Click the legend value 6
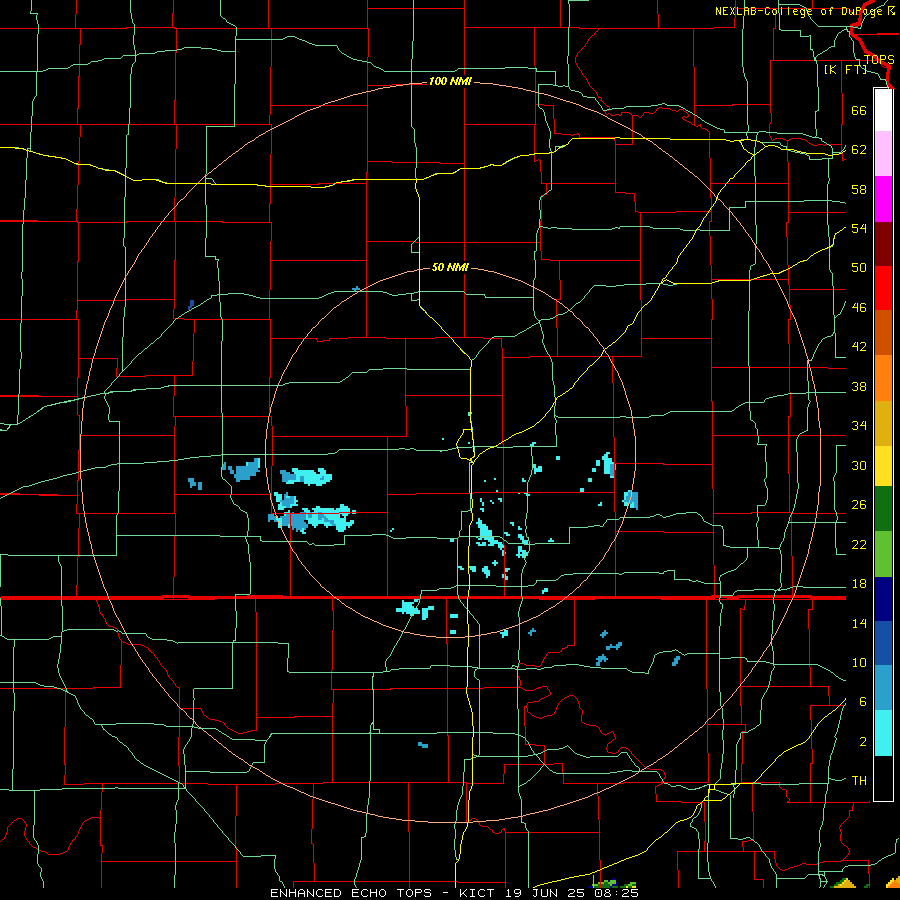The height and width of the screenshot is (900, 900). (862, 702)
